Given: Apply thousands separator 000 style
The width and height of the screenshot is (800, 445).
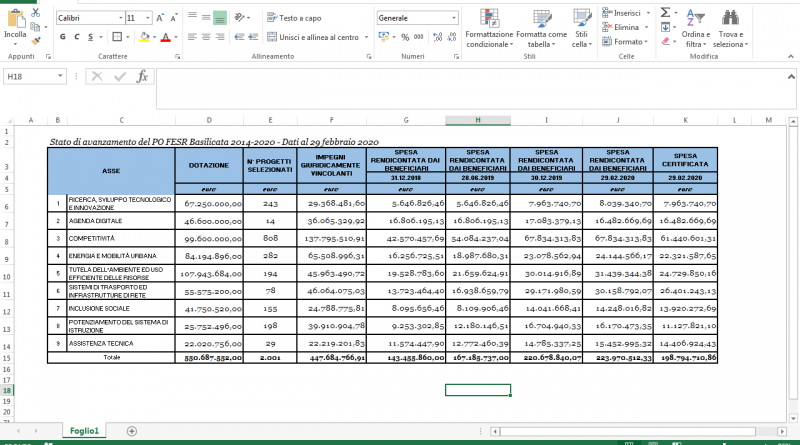Looking at the screenshot, I should coord(419,37).
